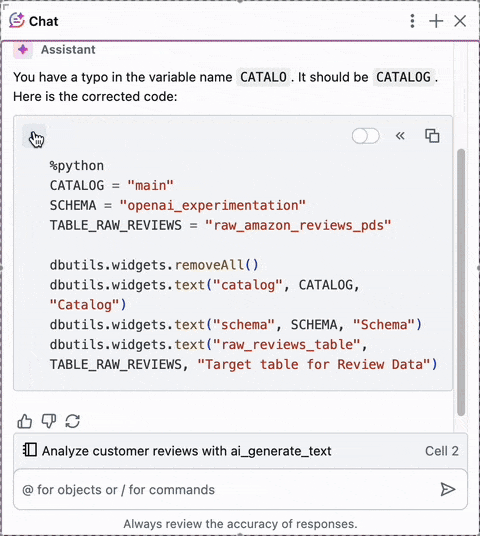
Task: Click the Chat panel title
Action: pyautogui.click(x=43, y=21)
